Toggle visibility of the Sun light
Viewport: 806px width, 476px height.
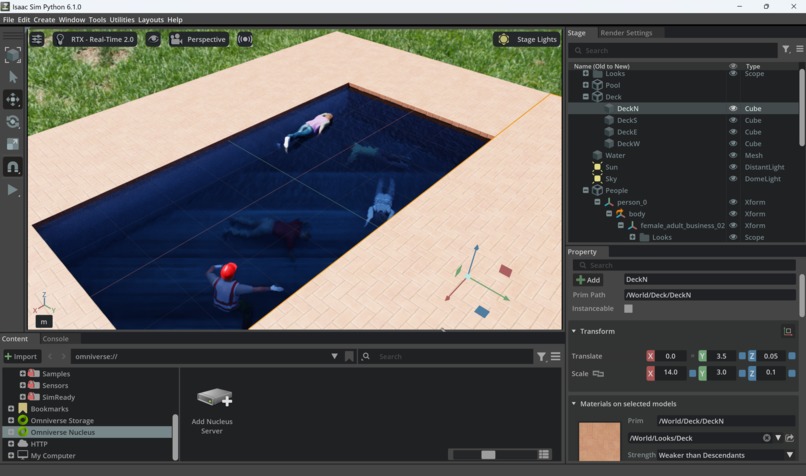(733, 167)
